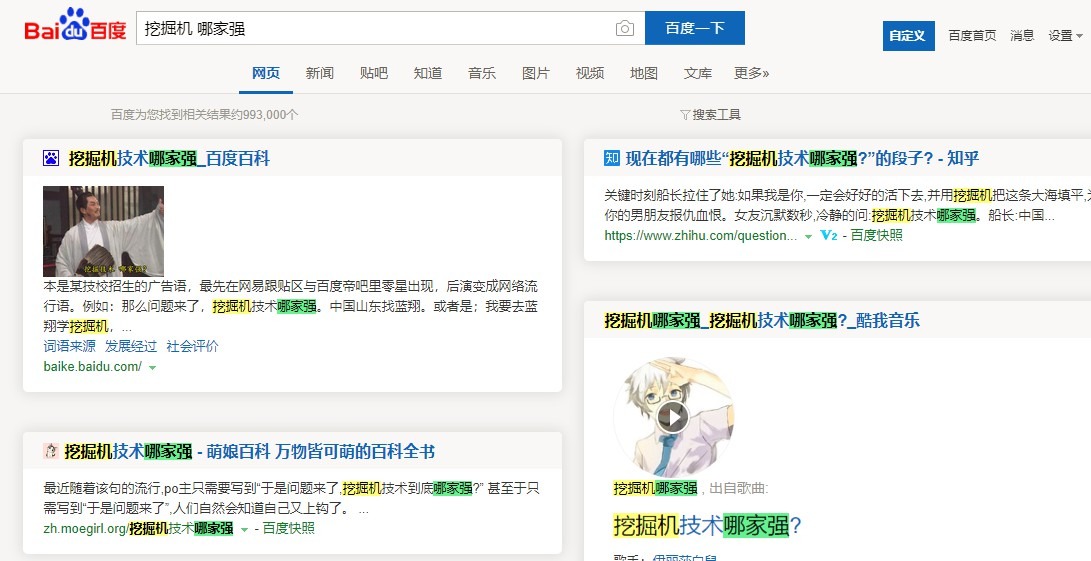Click the zhihu.com/question URL

[x=701, y=235]
